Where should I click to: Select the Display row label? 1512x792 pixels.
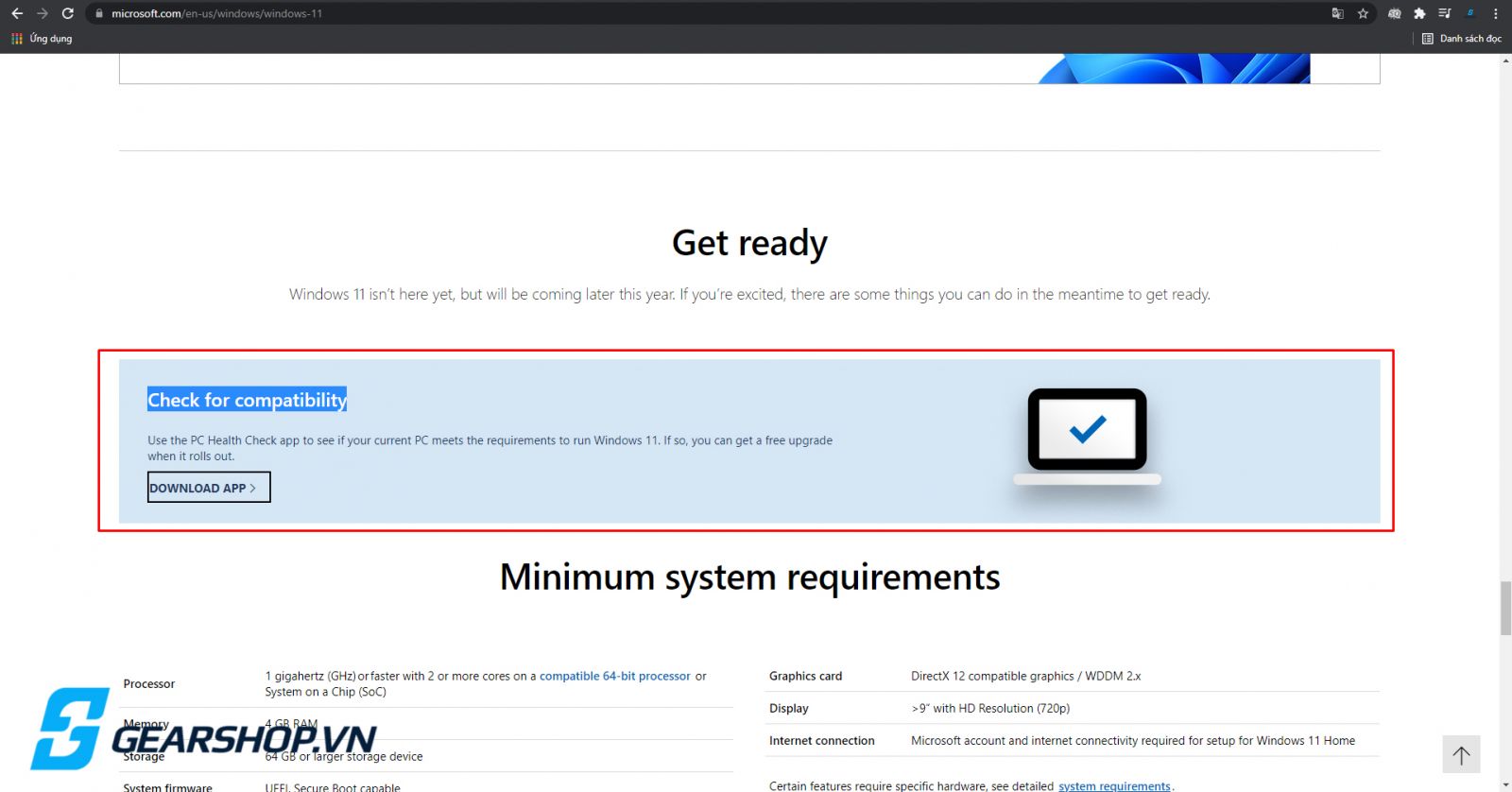[788, 708]
